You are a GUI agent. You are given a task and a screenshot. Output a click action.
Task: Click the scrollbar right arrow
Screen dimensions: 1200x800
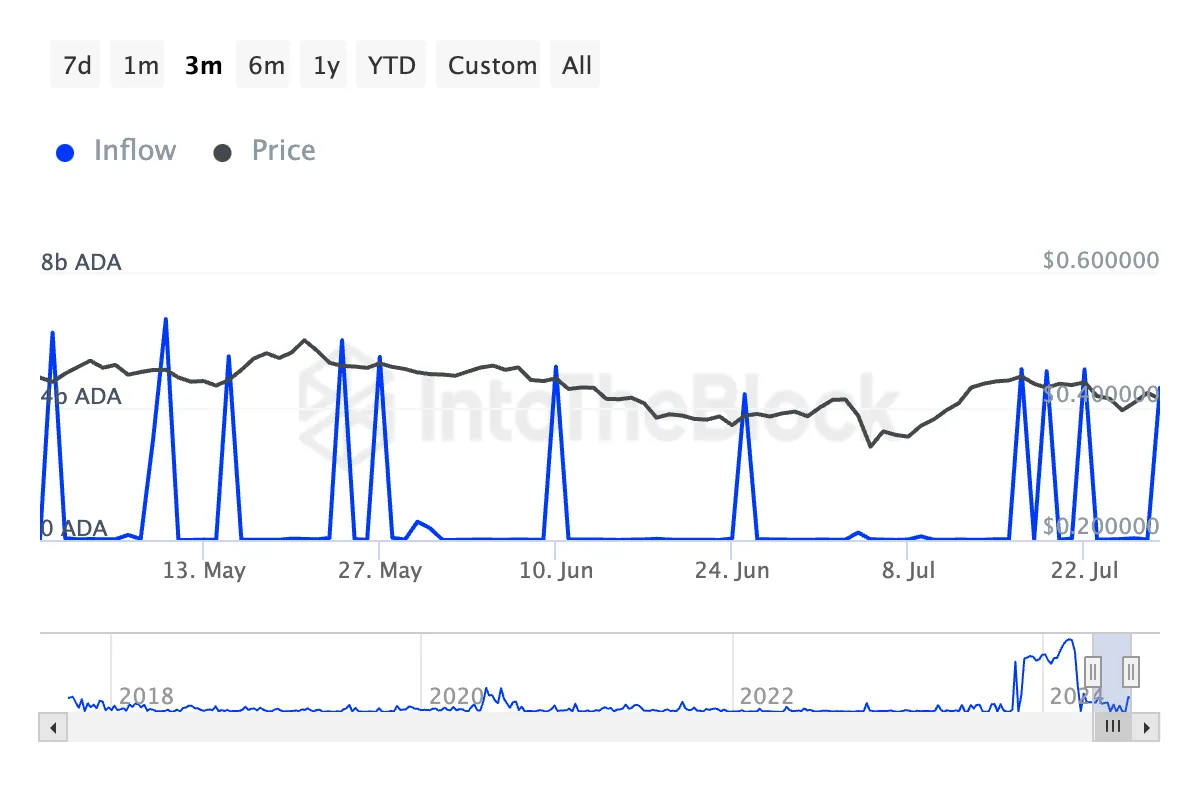(1147, 727)
